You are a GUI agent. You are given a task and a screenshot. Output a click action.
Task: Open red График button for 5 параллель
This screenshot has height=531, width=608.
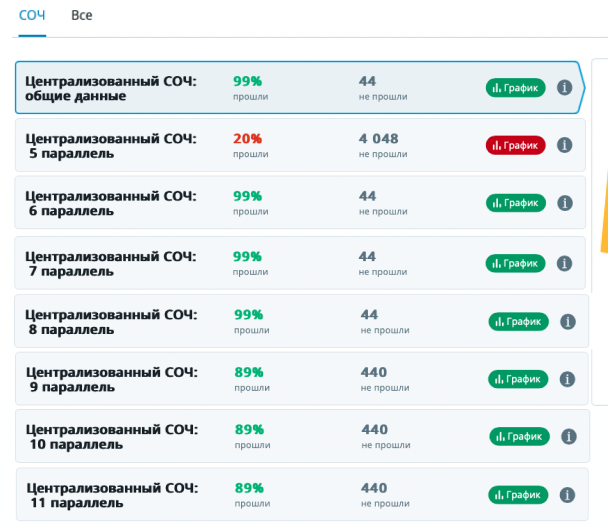(x=516, y=146)
